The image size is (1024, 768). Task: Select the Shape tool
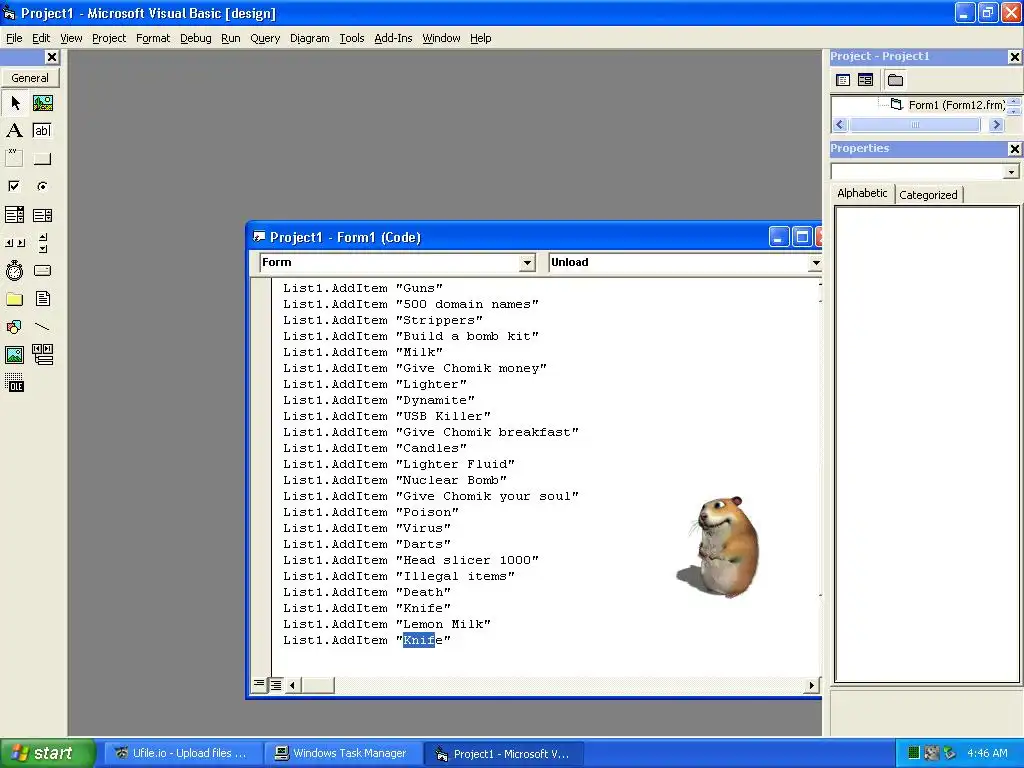pos(14,327)
